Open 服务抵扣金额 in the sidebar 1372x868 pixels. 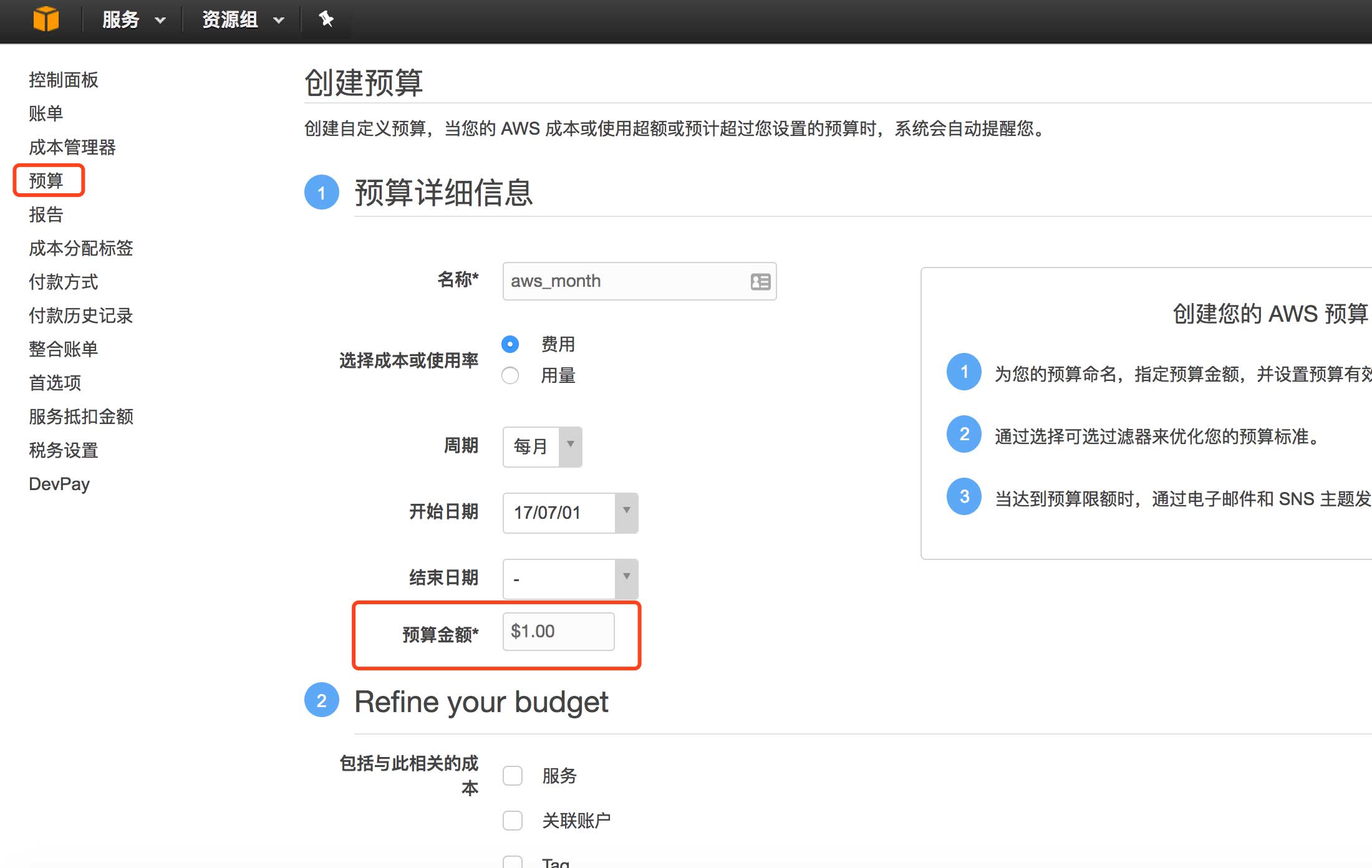point(81,417)
